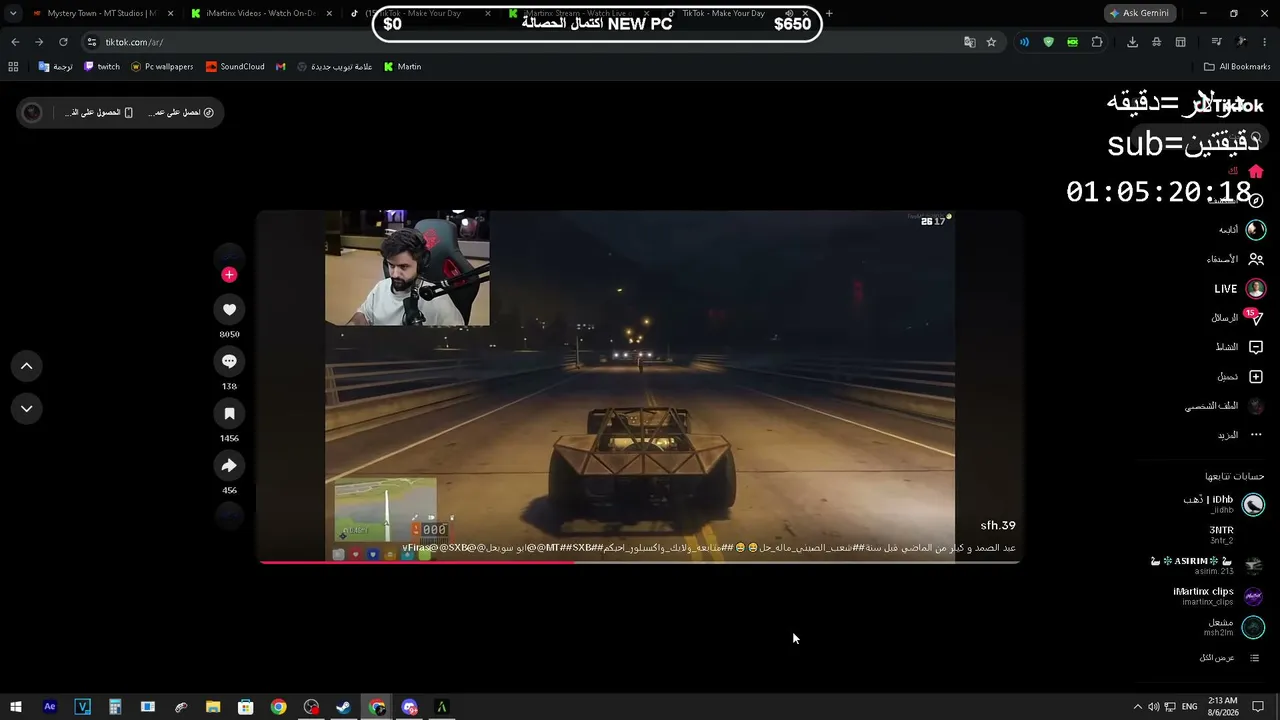Share the video with the arrow icon
1280x720 pixels.
229,465
